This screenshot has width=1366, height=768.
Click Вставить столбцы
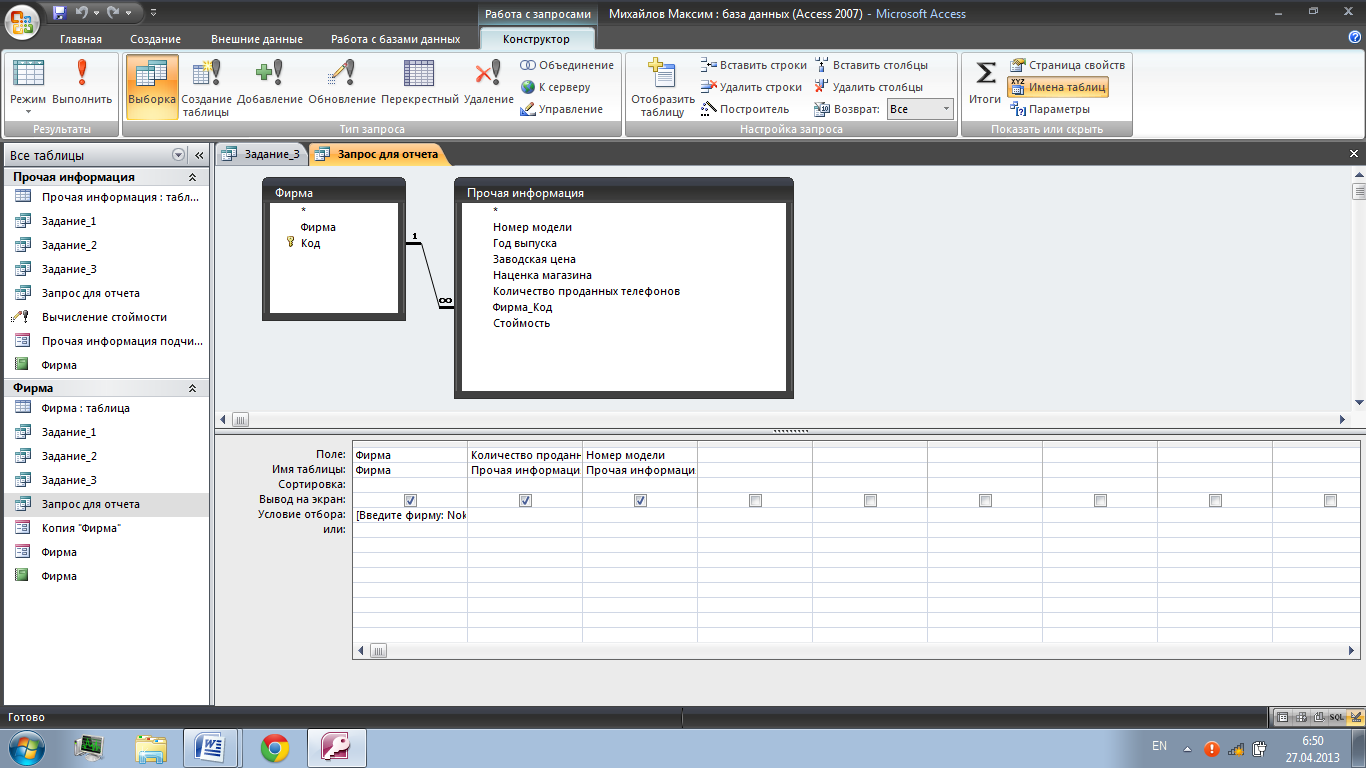pos(872,65)
